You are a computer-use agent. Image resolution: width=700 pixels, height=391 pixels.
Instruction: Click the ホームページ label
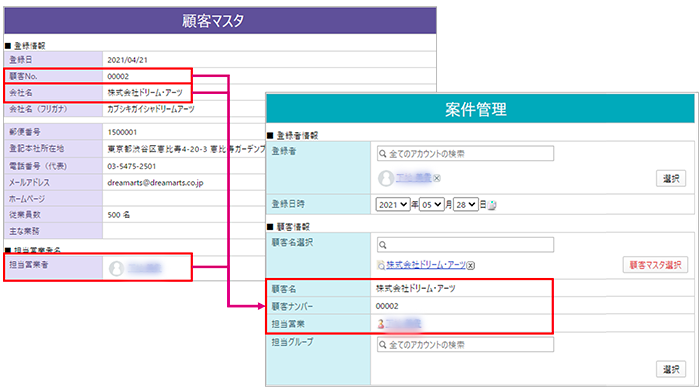coord(27,199)
